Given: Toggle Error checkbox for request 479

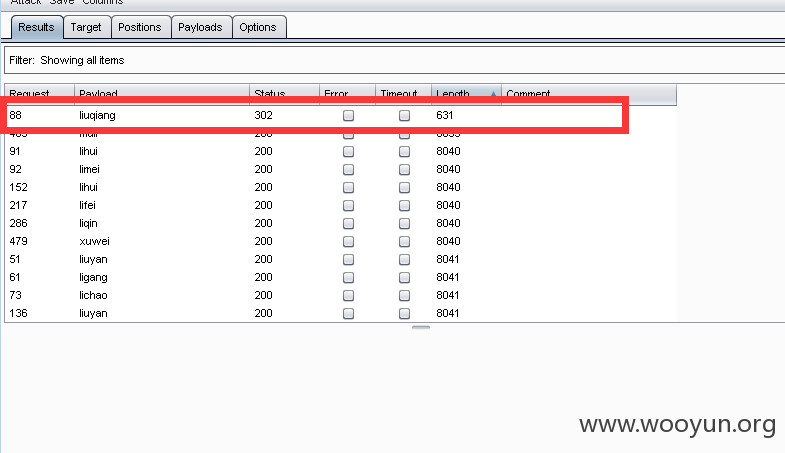Looking at the screenshot, I should click(x=348, y=242).
